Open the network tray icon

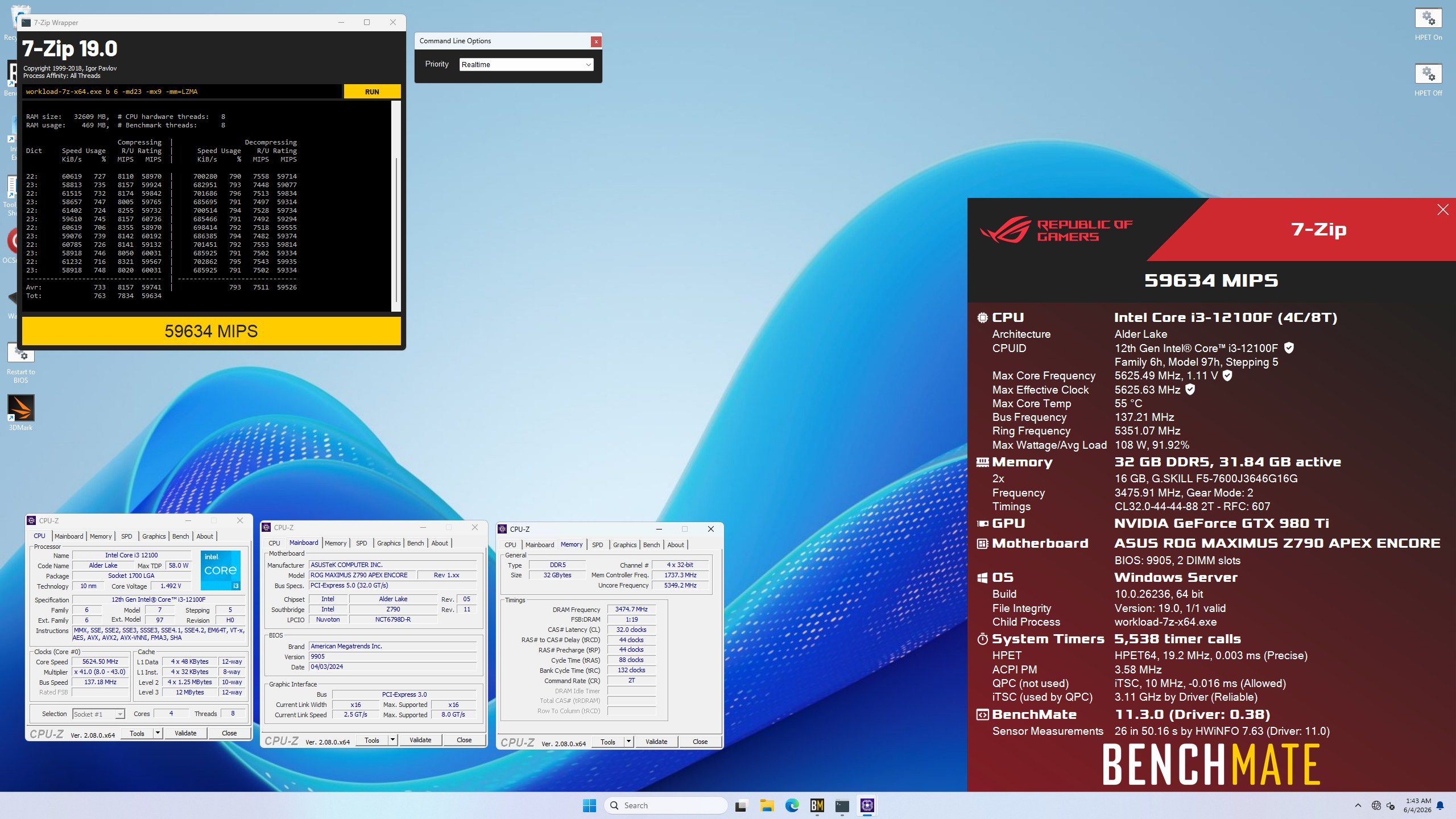[x=1376, y=805]
